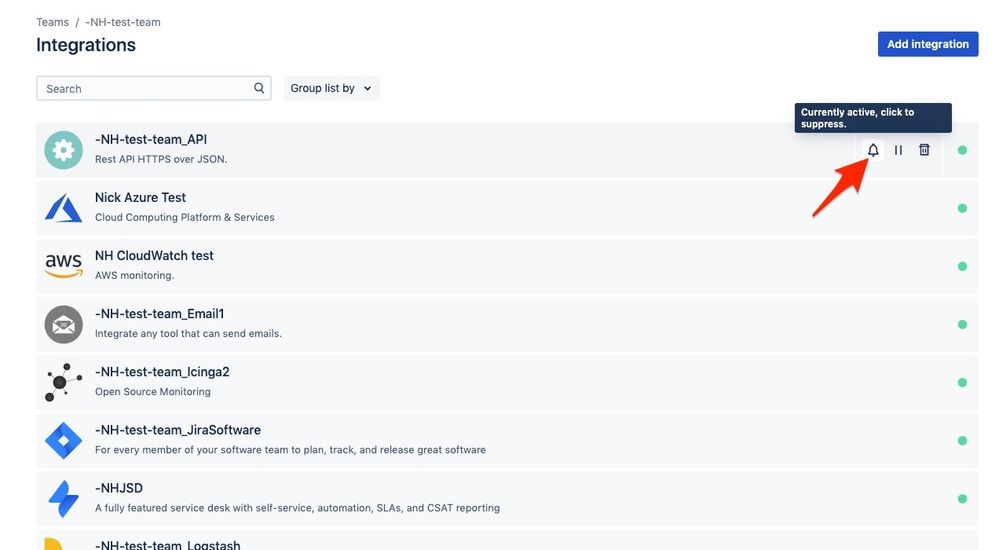Open -NH-test-team_Icinga2 integration
Image resolution: width=999 pixels, height=550 pixels.
click(x=162, y=372)
